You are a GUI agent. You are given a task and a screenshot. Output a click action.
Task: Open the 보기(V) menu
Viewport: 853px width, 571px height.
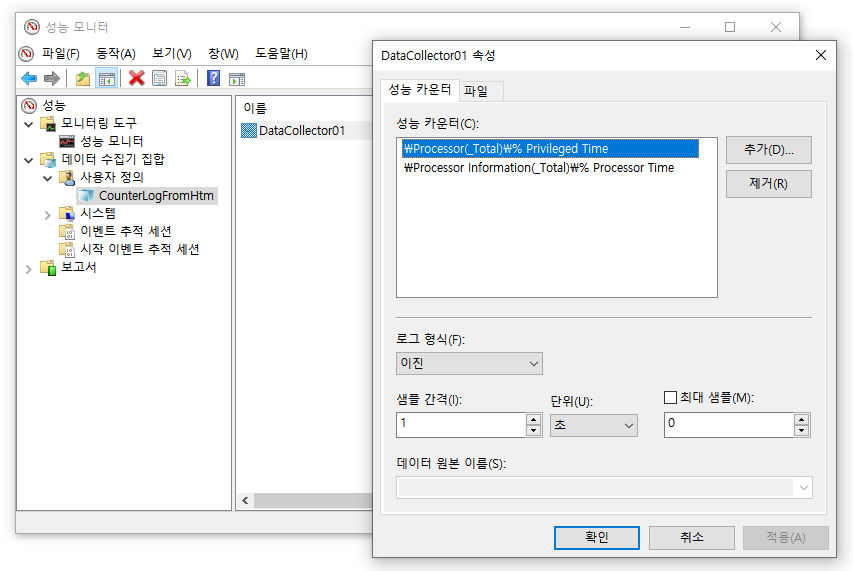(x=171, y=53)
